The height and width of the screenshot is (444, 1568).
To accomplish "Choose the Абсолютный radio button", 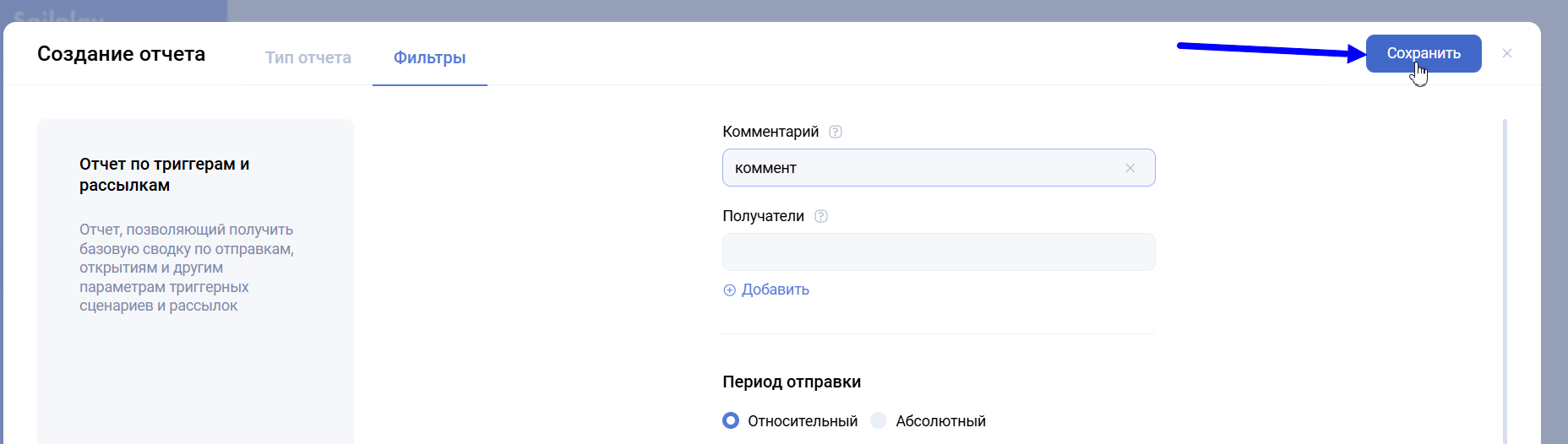I will click(x=879, y=420).
